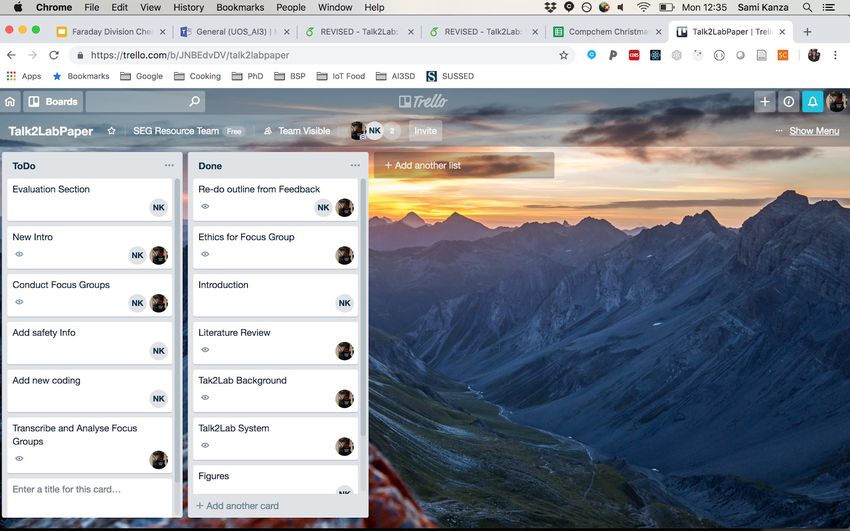The height and width of the screenshot is (531, 850).
Task: Open the Team Visible visibility dropdown
Action: pyautogui.click(x=296, y=131)
